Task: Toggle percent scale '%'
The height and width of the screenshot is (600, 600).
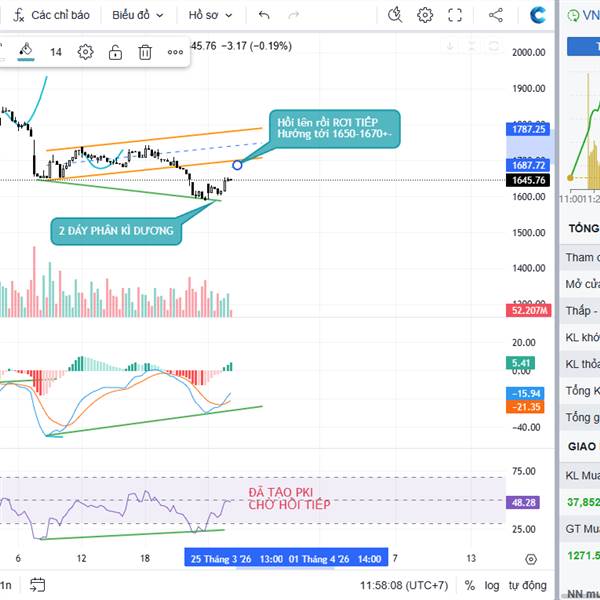Action: pos(470,585)
